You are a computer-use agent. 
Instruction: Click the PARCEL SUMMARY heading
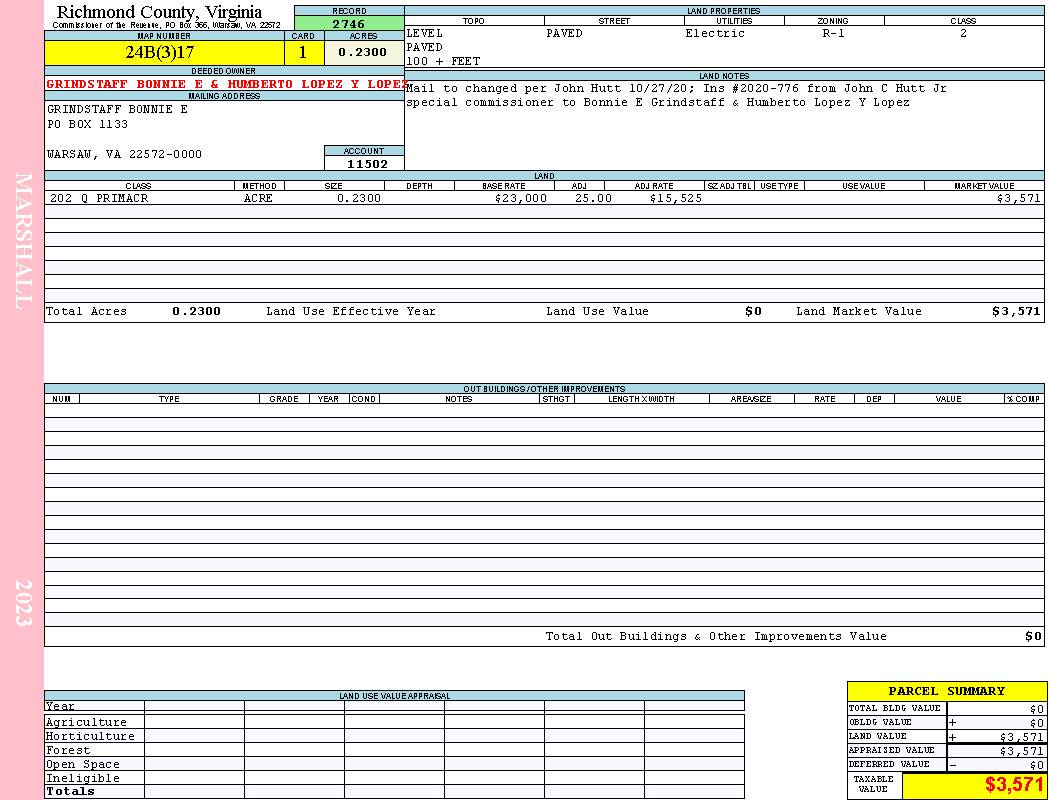[946, 691]
